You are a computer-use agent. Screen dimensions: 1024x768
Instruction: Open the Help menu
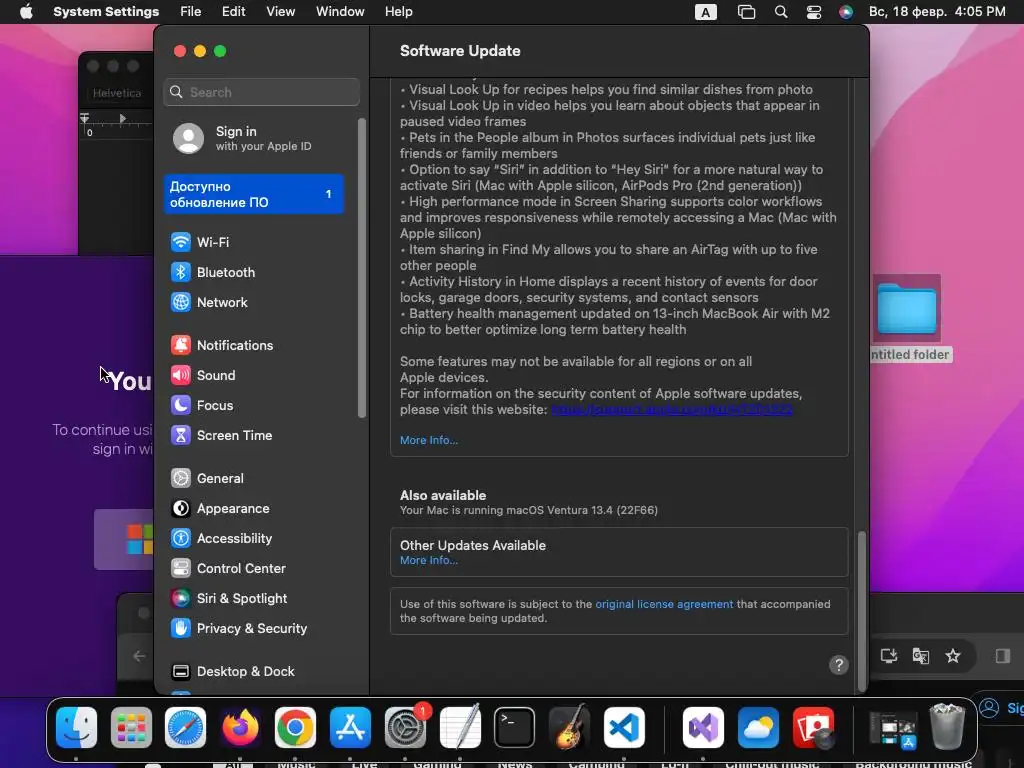tap(398, 12)
